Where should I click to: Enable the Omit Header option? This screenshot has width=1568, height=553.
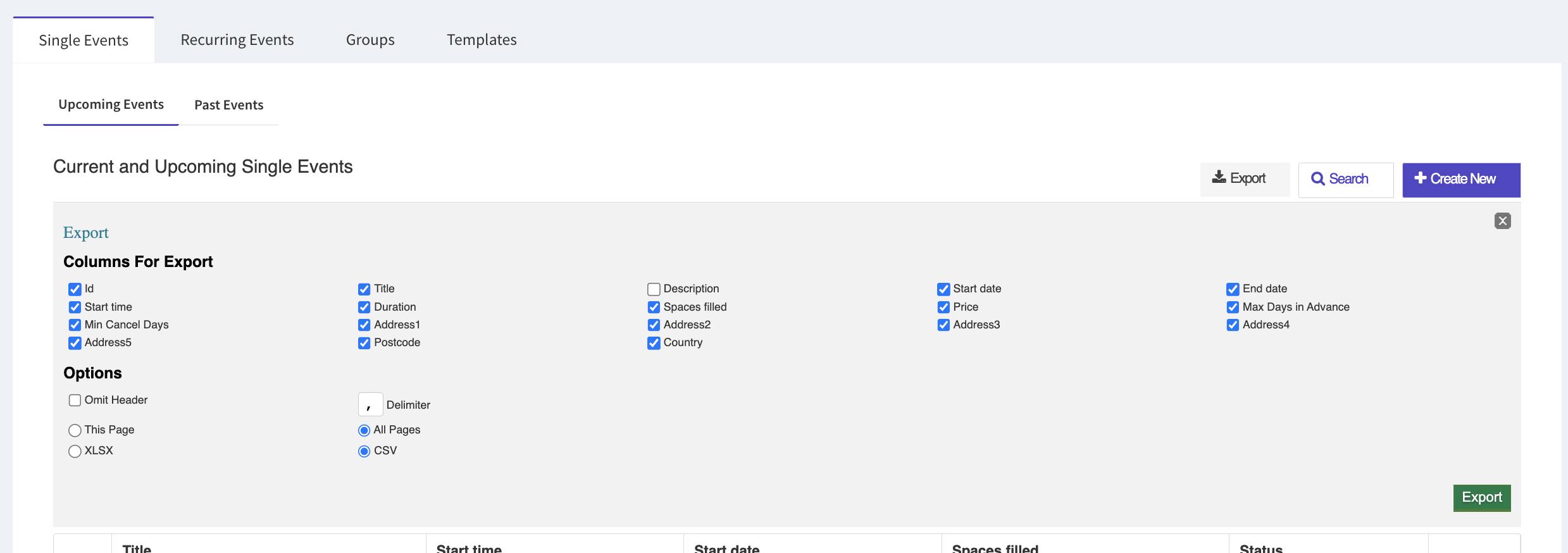75,400
